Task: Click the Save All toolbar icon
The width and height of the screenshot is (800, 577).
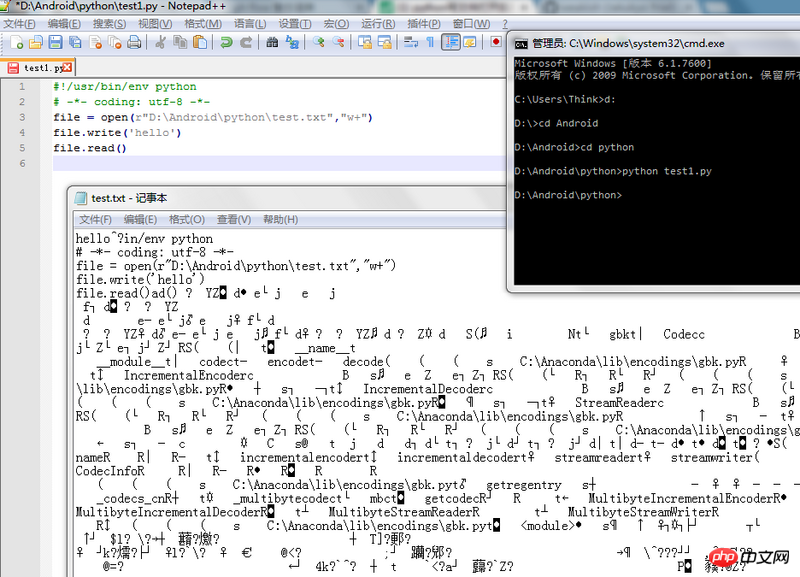Action: coord(75,42)
